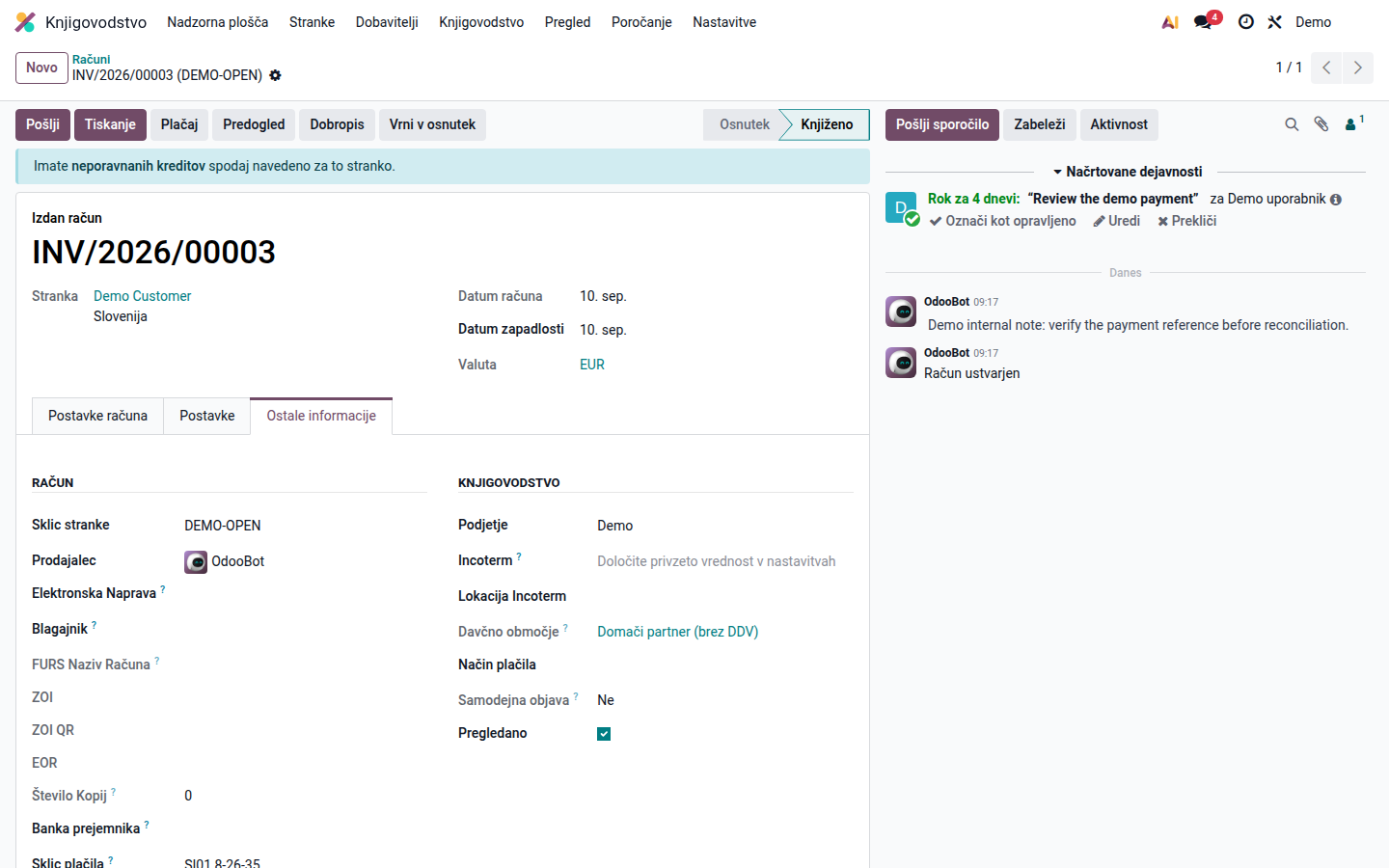Open the conversations messages icon
This screenshot has width=1389, height=868.
1203,22
